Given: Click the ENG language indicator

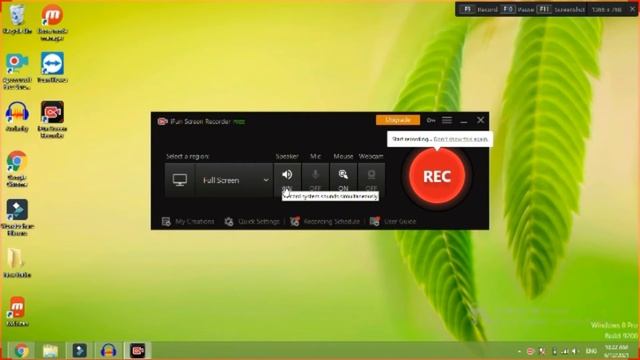Looking at the screenshot, I should coord(591,351).
